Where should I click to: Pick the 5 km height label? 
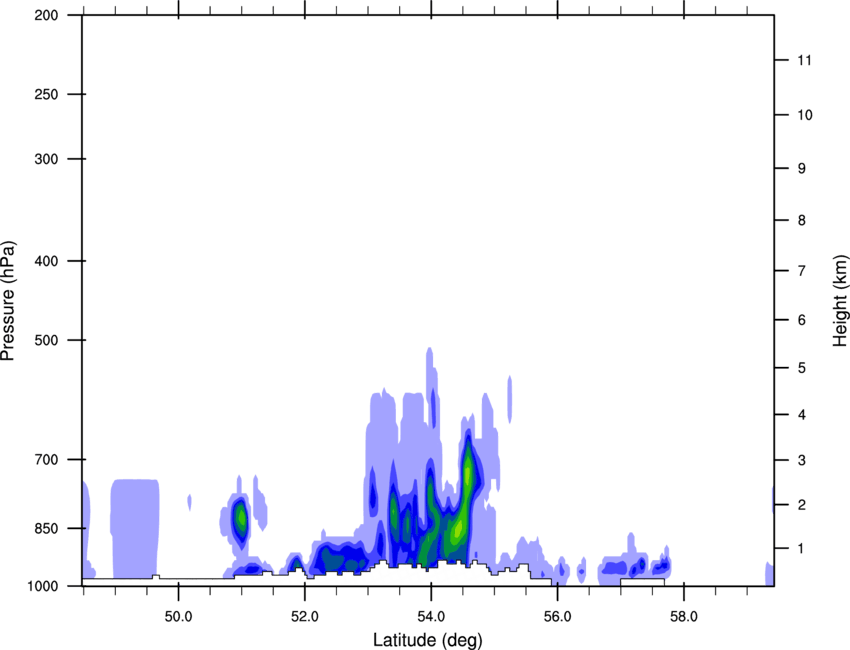(802, 368)
